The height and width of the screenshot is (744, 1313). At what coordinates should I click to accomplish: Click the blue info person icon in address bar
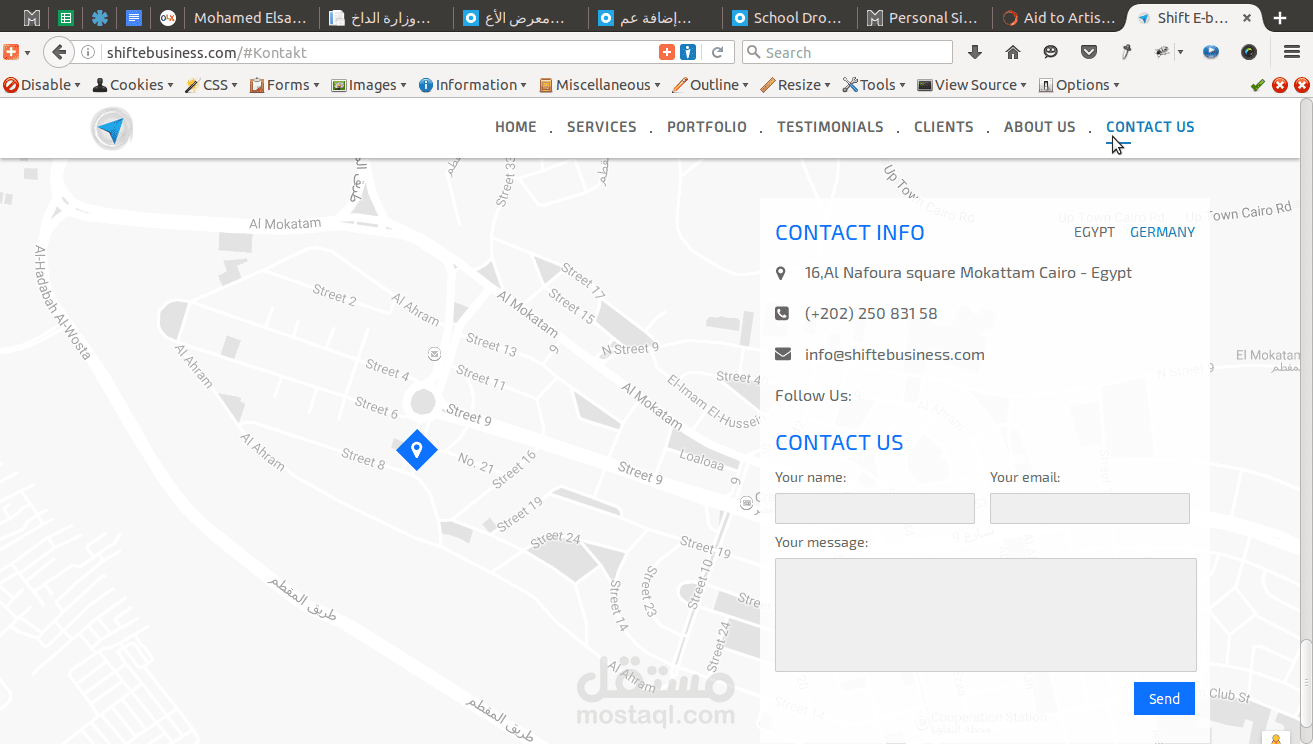688,52
